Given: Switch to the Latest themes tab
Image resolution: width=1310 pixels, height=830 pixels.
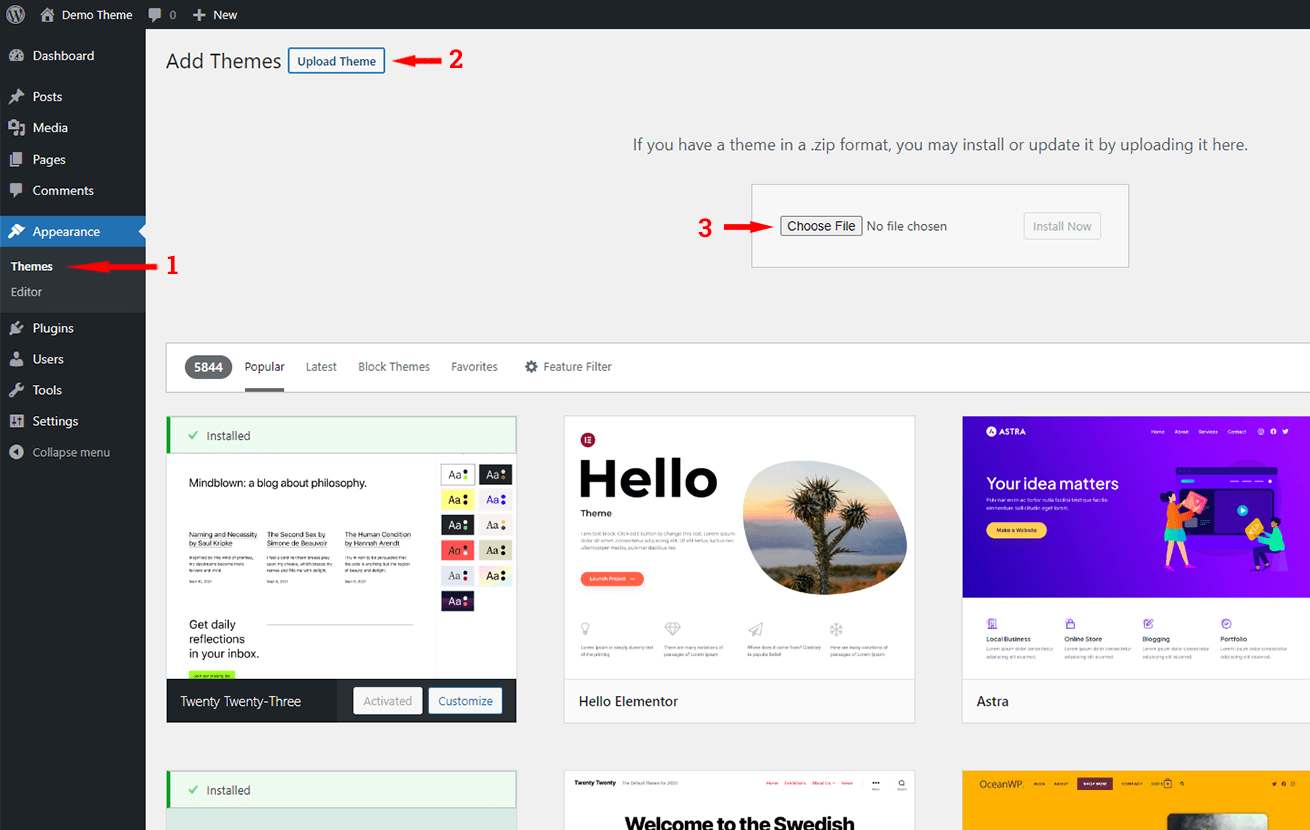Looking at the screenshot, I should (x=321, y=366).
